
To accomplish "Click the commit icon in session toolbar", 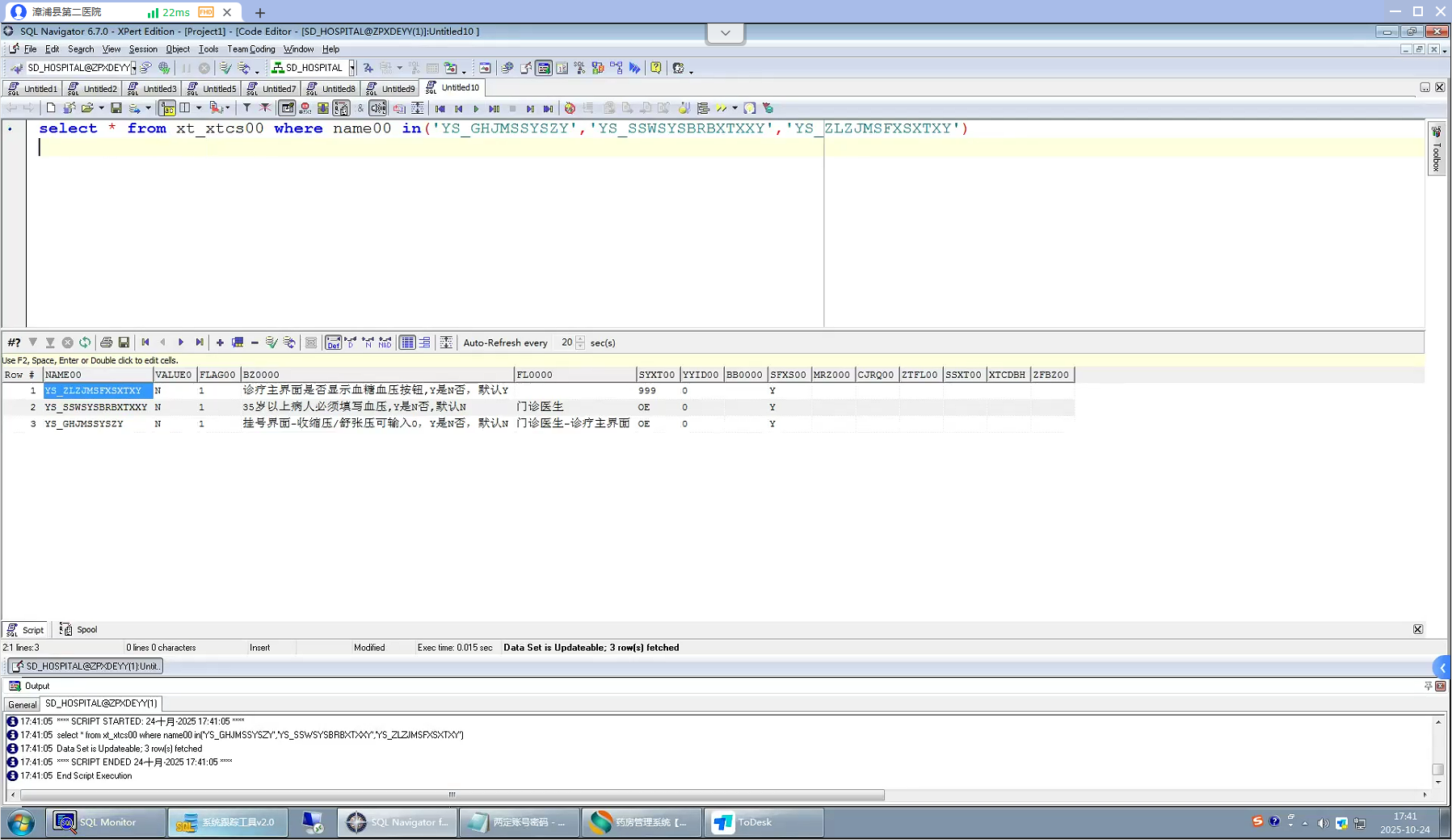I will coord(225,68).
